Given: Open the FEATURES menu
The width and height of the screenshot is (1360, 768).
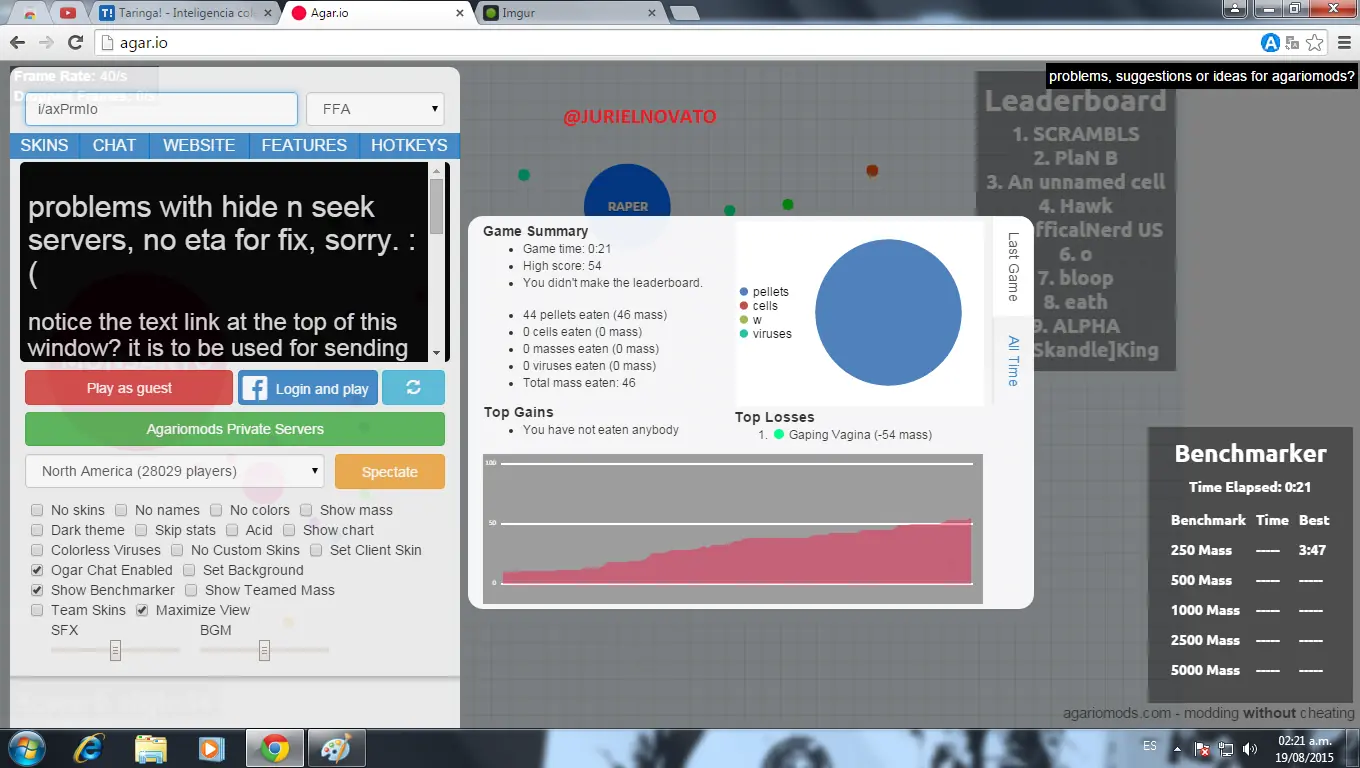Looking at the screenshot, I should (x=304, y=145).
